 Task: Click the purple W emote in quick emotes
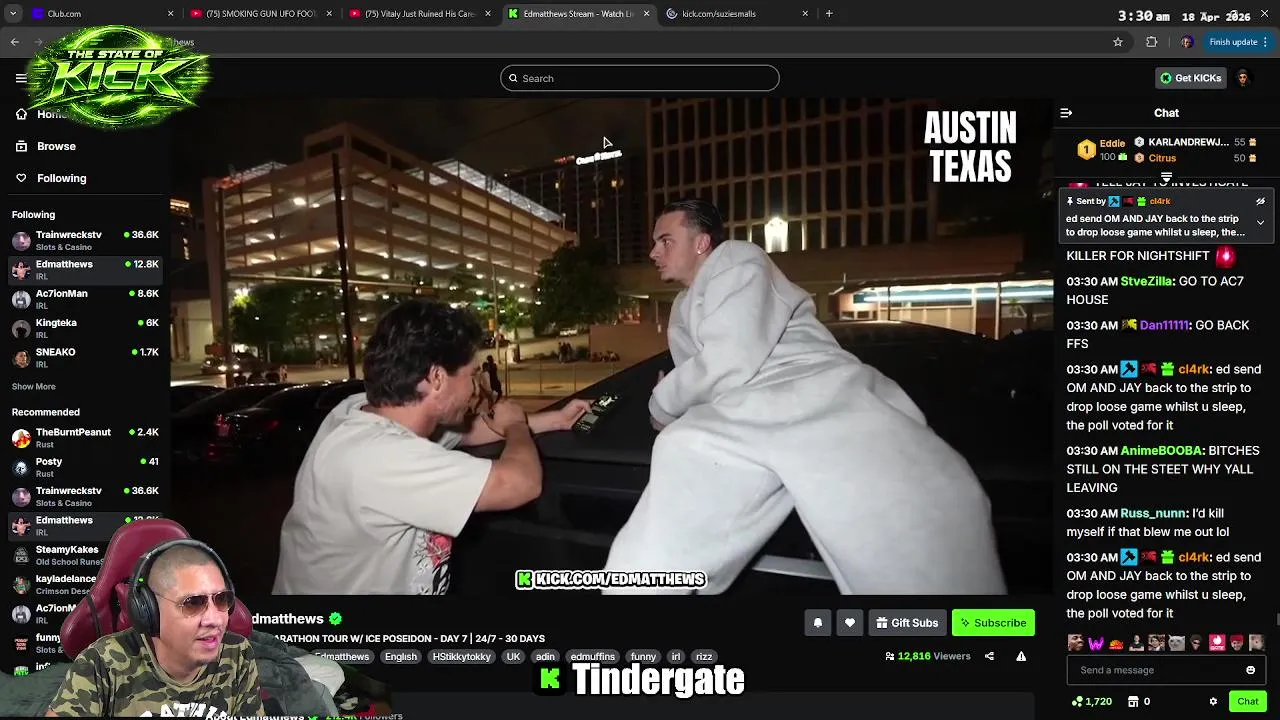pos(1096,643)
